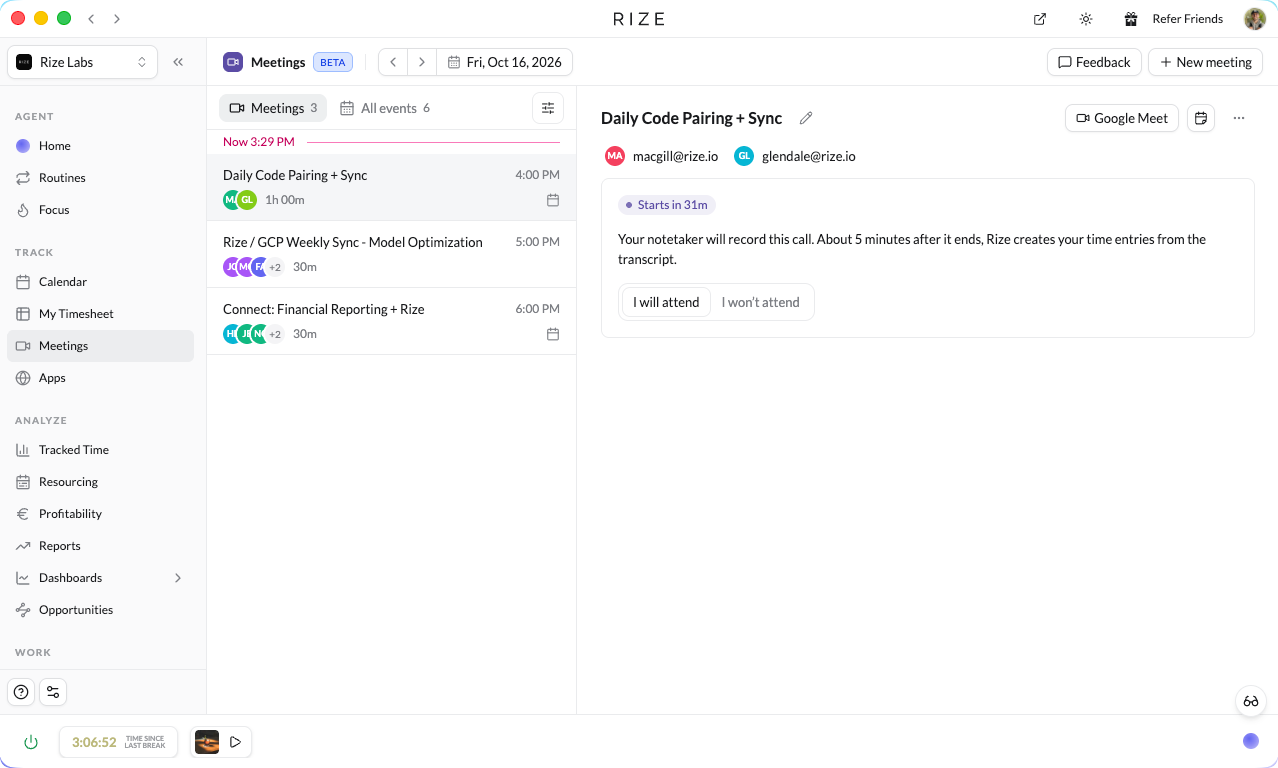Go to previous day arrow
1278x768 pixels.
click(393, 62)
